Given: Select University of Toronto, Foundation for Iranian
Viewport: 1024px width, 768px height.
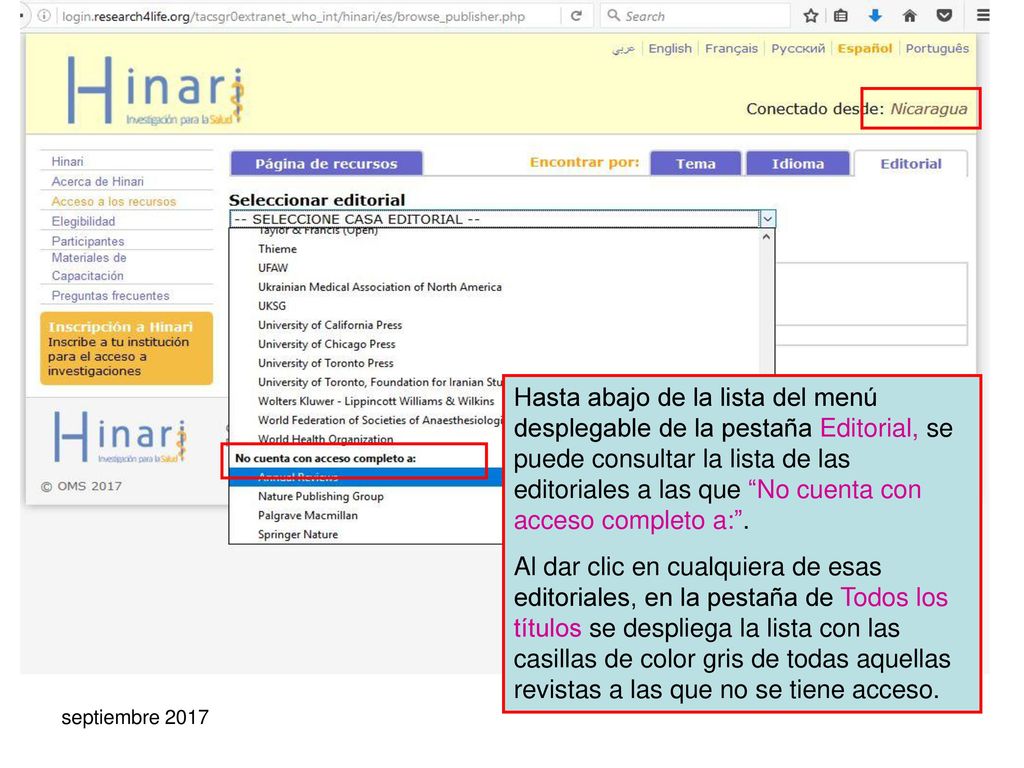Looking at the screenshot, I should 379,381.
